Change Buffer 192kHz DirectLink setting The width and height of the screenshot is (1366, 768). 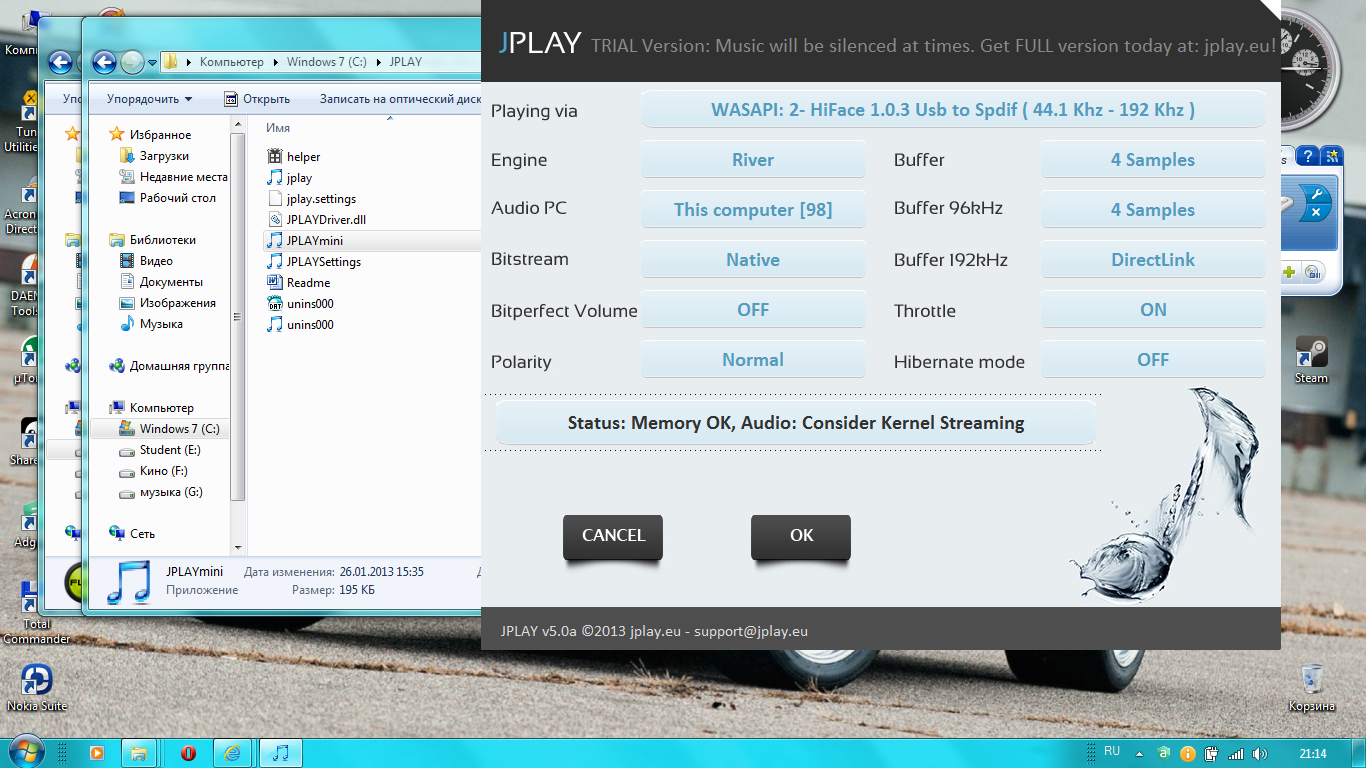pyautogui.click(x=1153, y=260)
